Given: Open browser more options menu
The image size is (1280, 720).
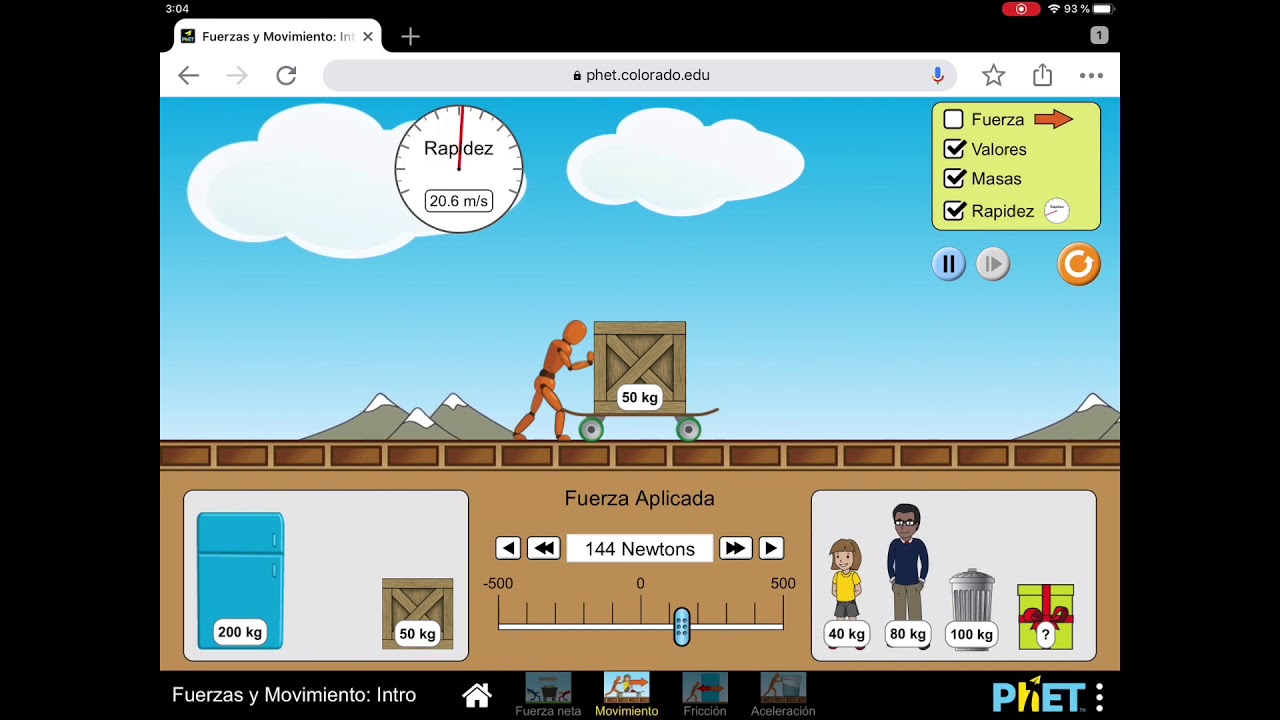Looking at the screenshot, I should [x=1091, y=75].
